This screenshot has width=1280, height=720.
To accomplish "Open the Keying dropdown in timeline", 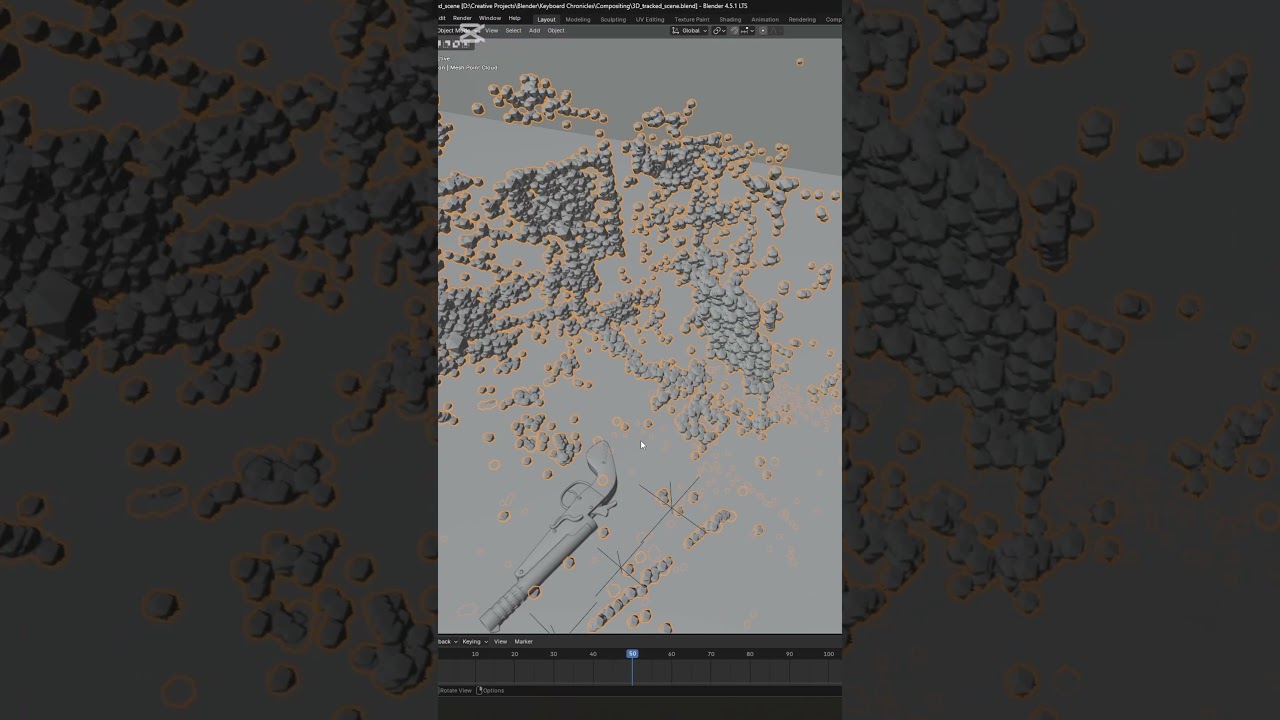I will point(475,641).
